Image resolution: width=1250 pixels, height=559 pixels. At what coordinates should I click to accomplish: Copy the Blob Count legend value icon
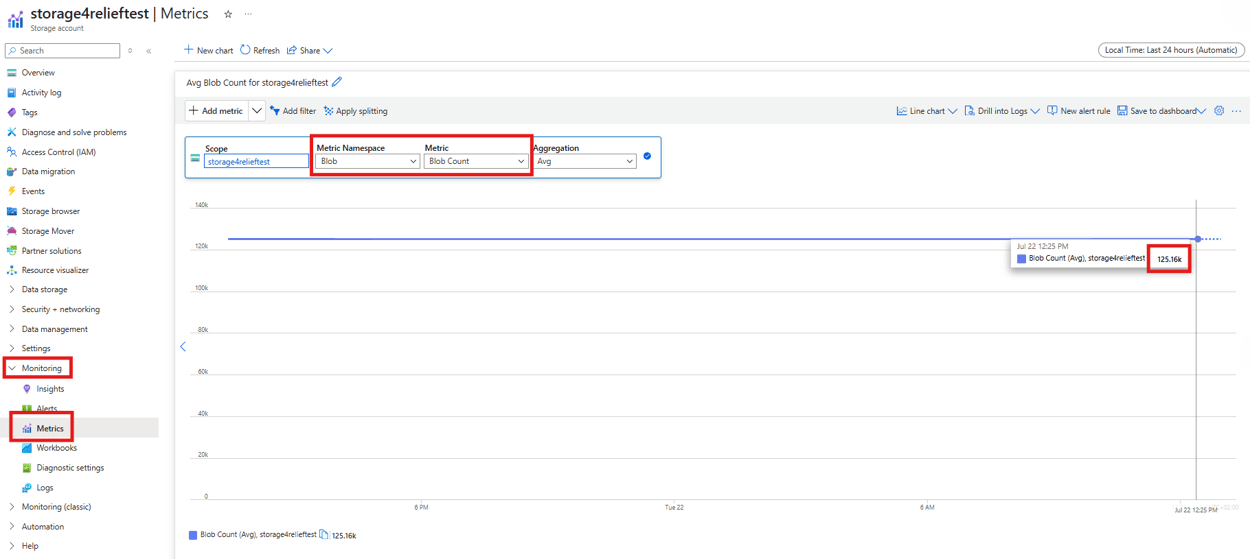324,535
